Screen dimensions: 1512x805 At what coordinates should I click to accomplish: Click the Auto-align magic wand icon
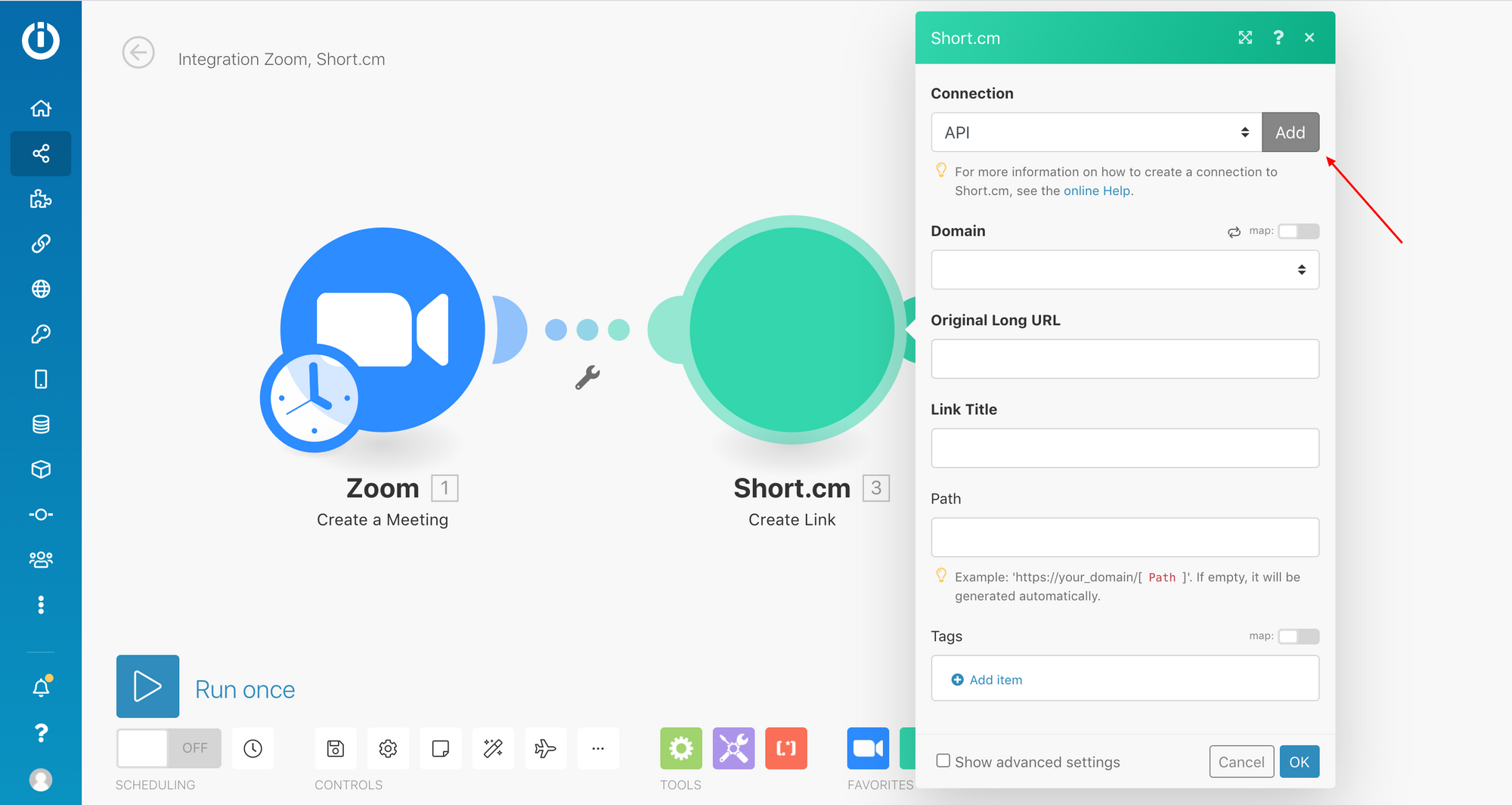(493, 748)
